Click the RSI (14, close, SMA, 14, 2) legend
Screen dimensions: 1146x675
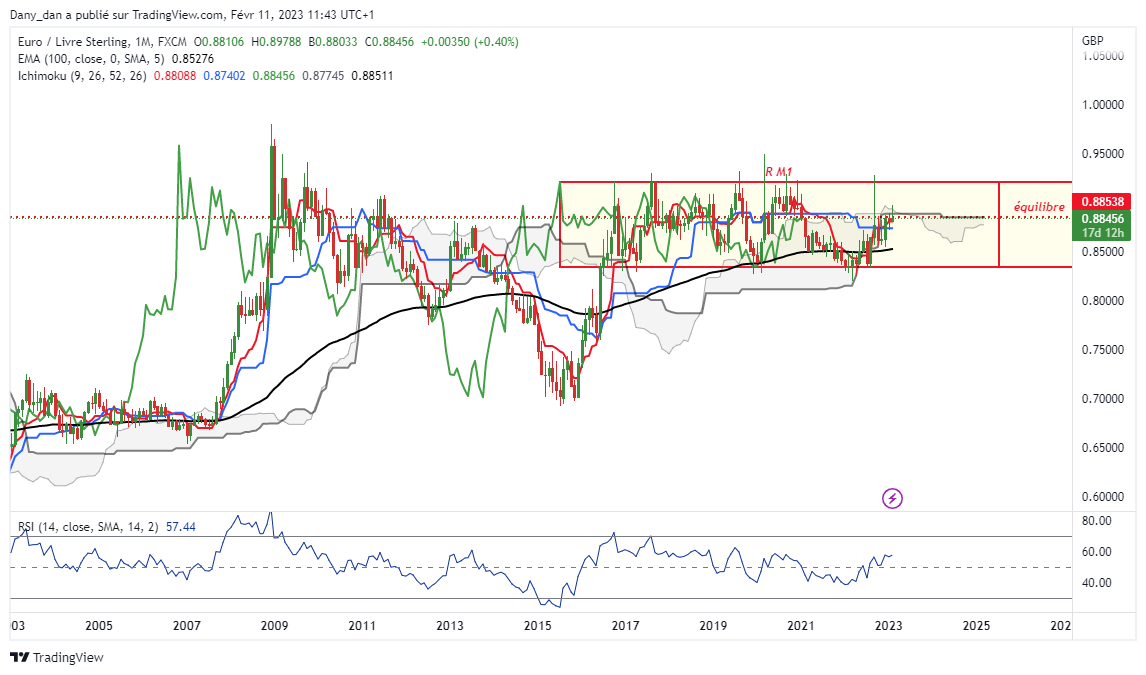pyautogui.click(x=88, y=527)
